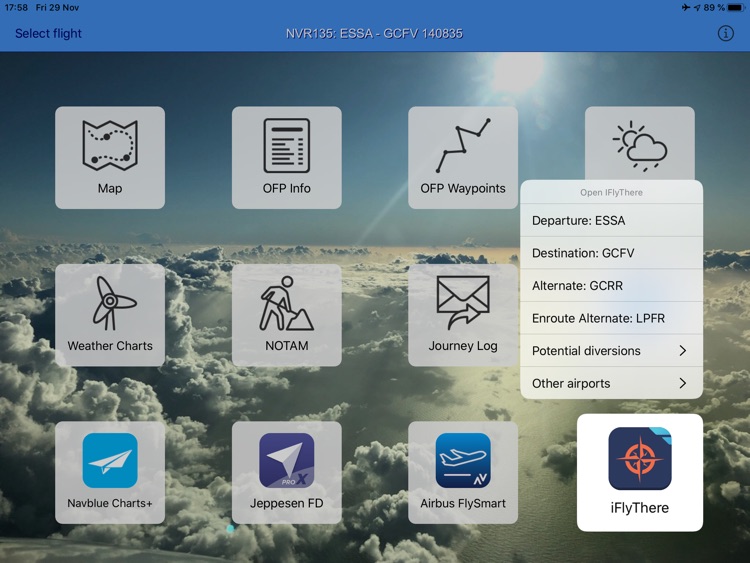750x563 pixels.
Task: Open the weather tile with sun and cloud
Action: coord(640,144)
